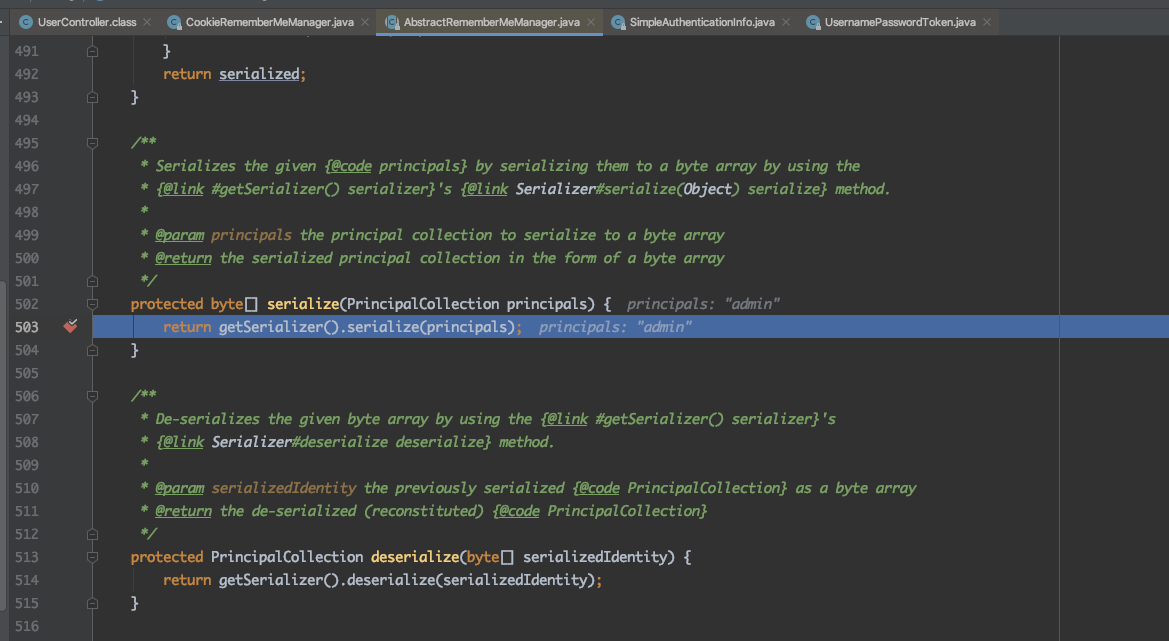Image resolution: width=1169 pixels, height=641 pixels.
Task: Switch to UserController.class tab
Action: tap(86, 22)
